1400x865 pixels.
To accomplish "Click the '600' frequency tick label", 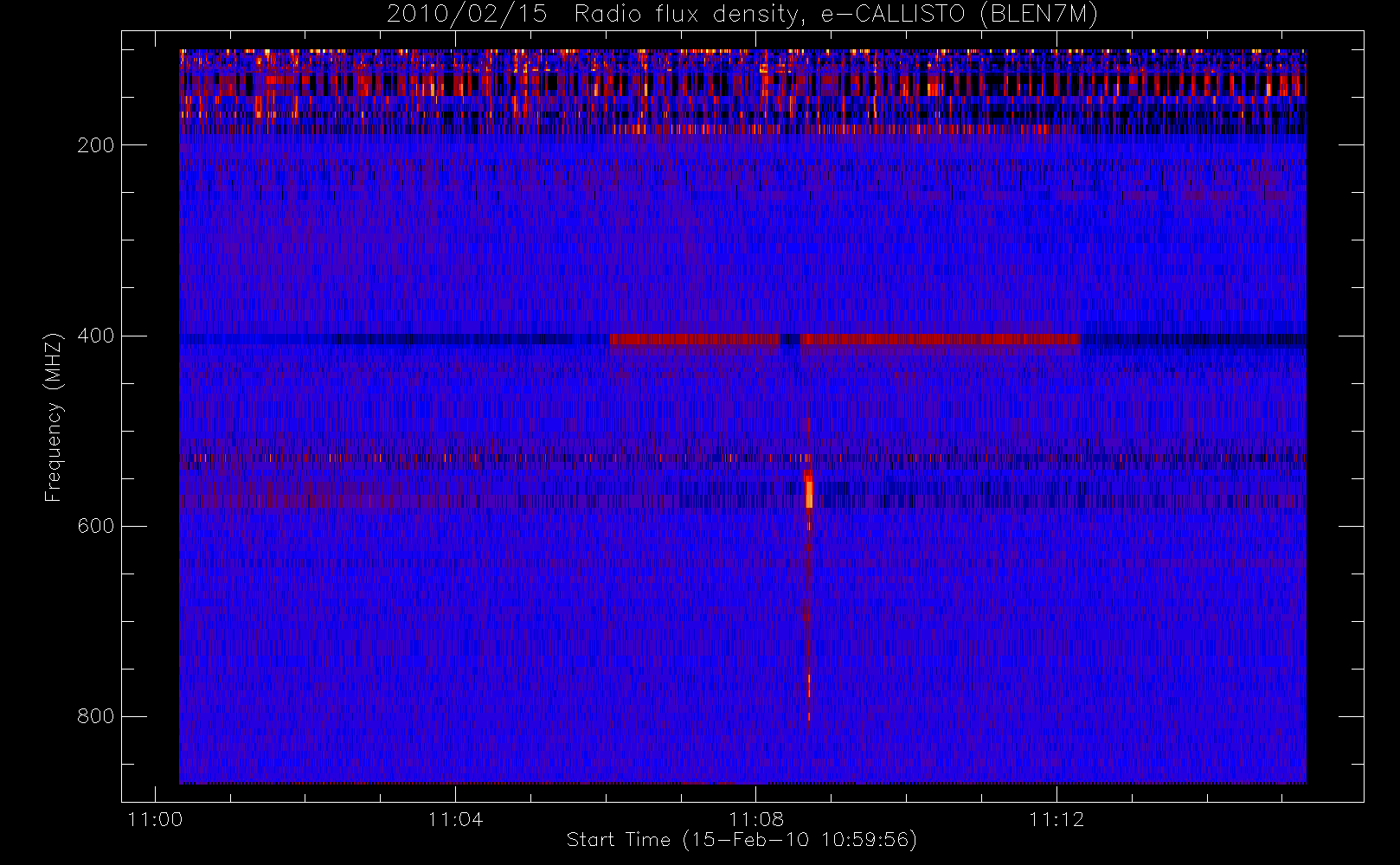I will [x=95, y=526].
